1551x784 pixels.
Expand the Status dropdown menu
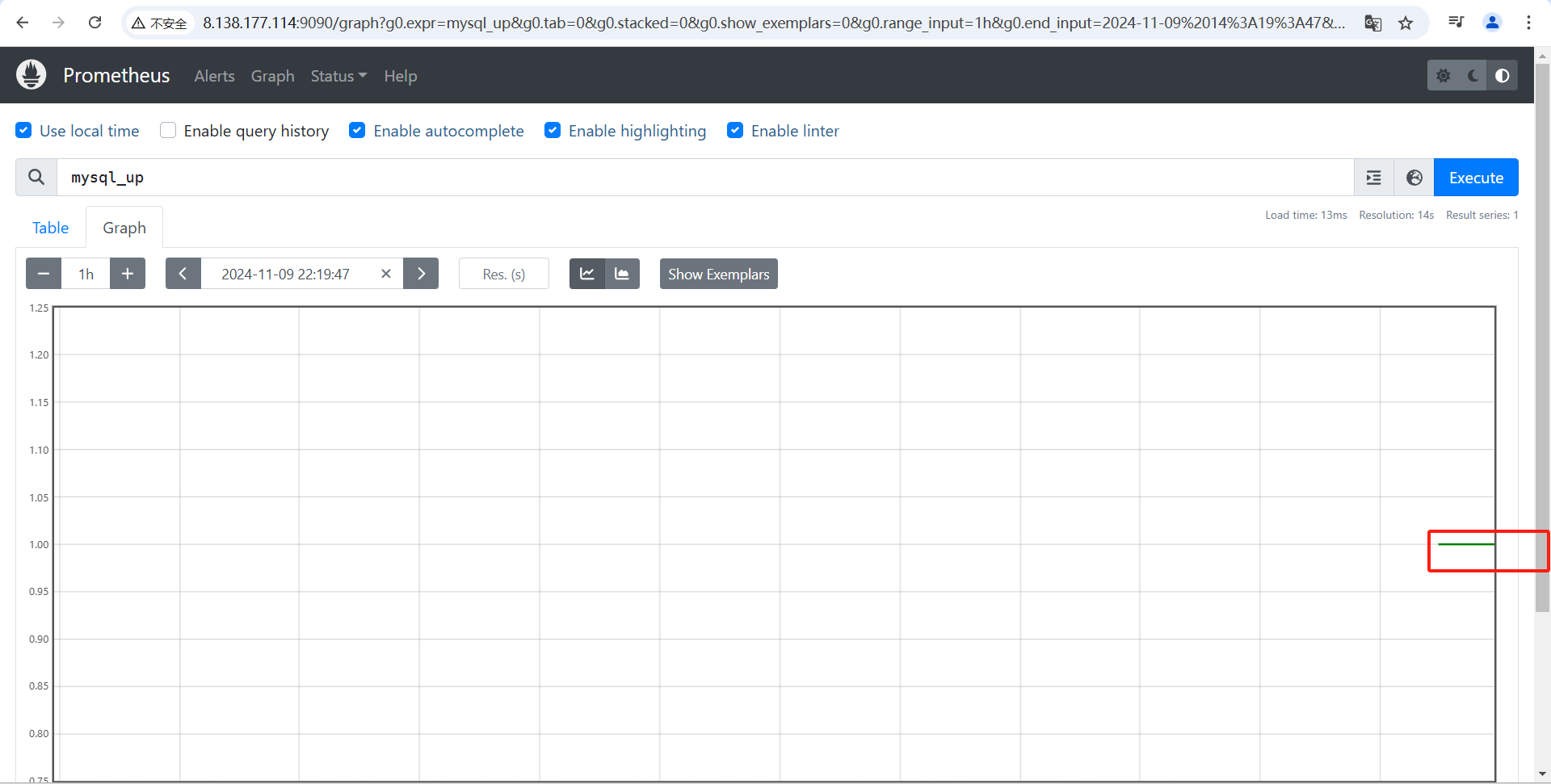338,76
